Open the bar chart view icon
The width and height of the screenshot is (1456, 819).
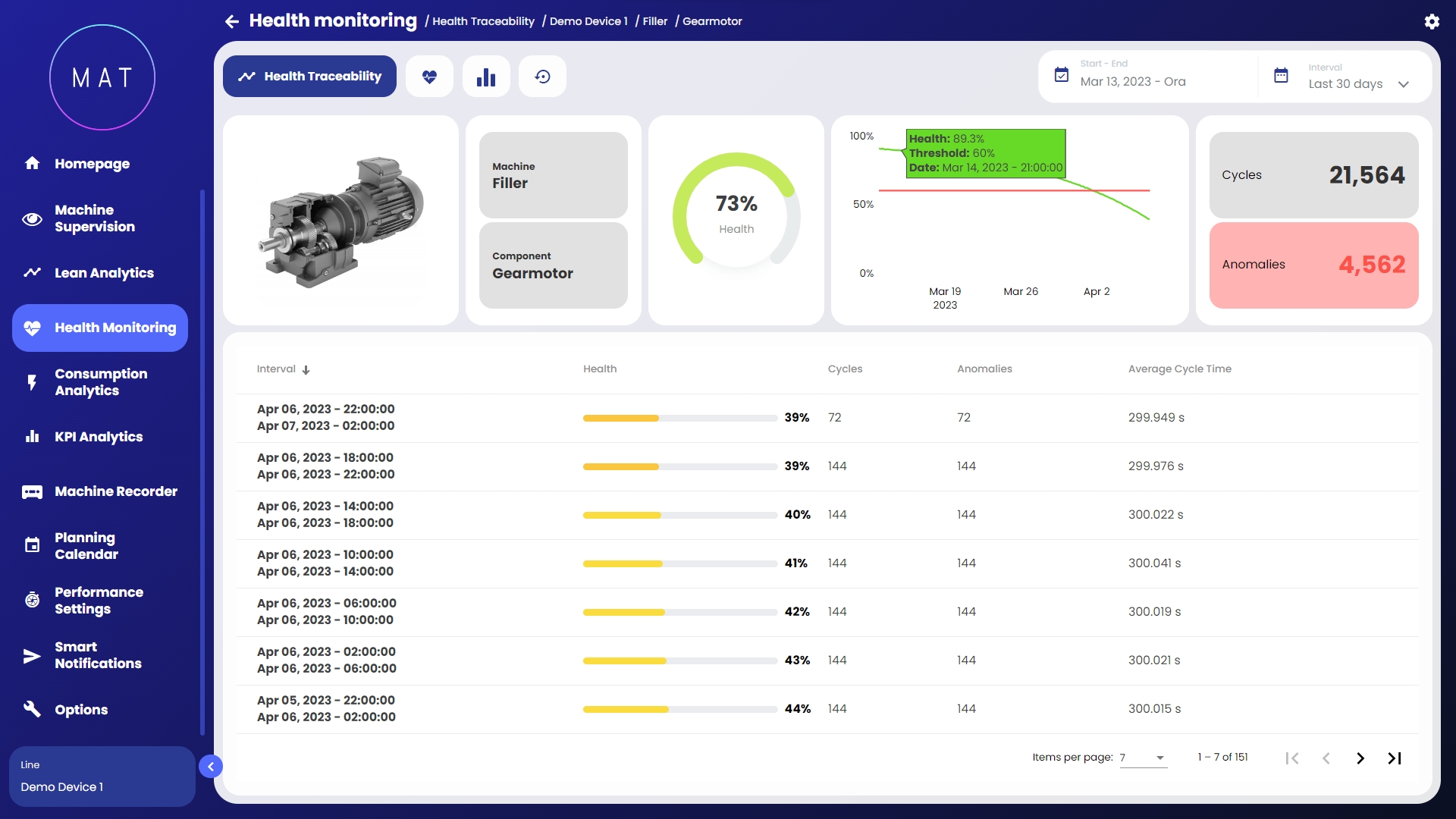point(486,77)
